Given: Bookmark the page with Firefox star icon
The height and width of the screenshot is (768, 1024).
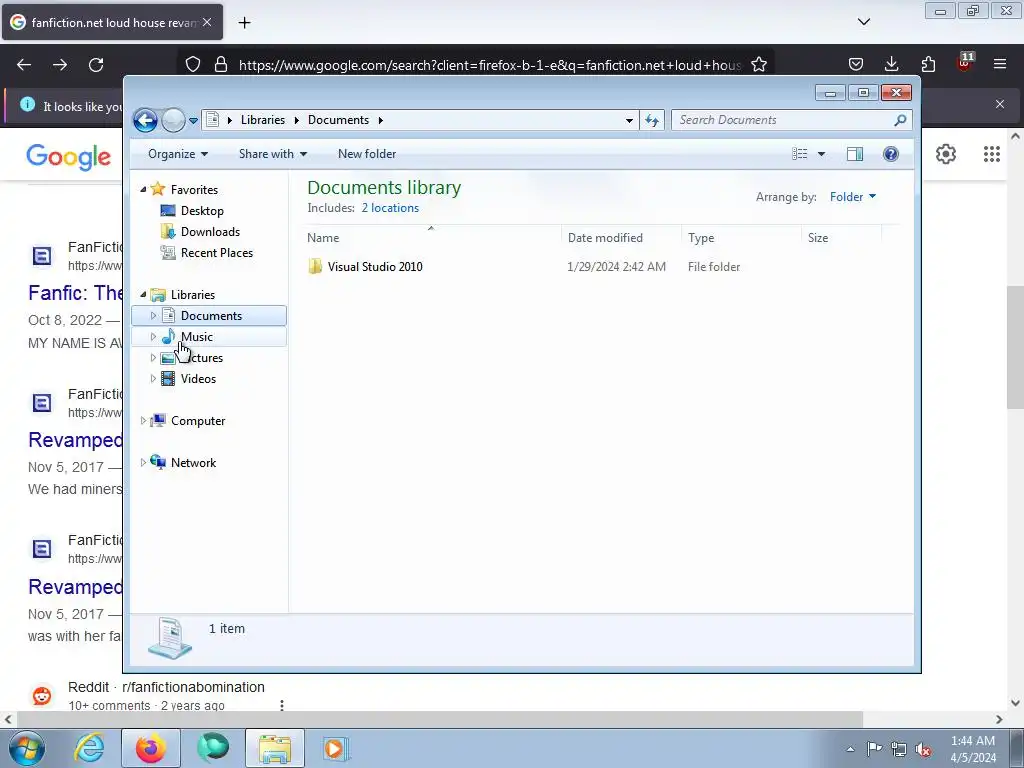Looking at the screenshot, I should click(x=759, y=65).
